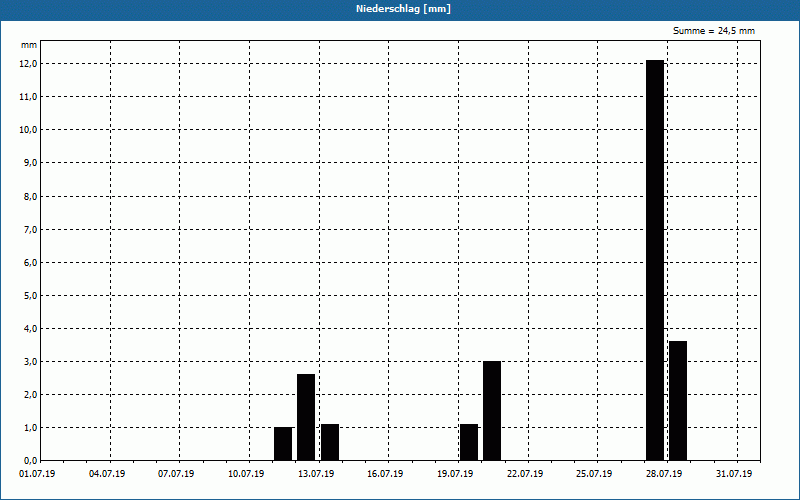Click the 12,0 value on the y-axis

29,64
